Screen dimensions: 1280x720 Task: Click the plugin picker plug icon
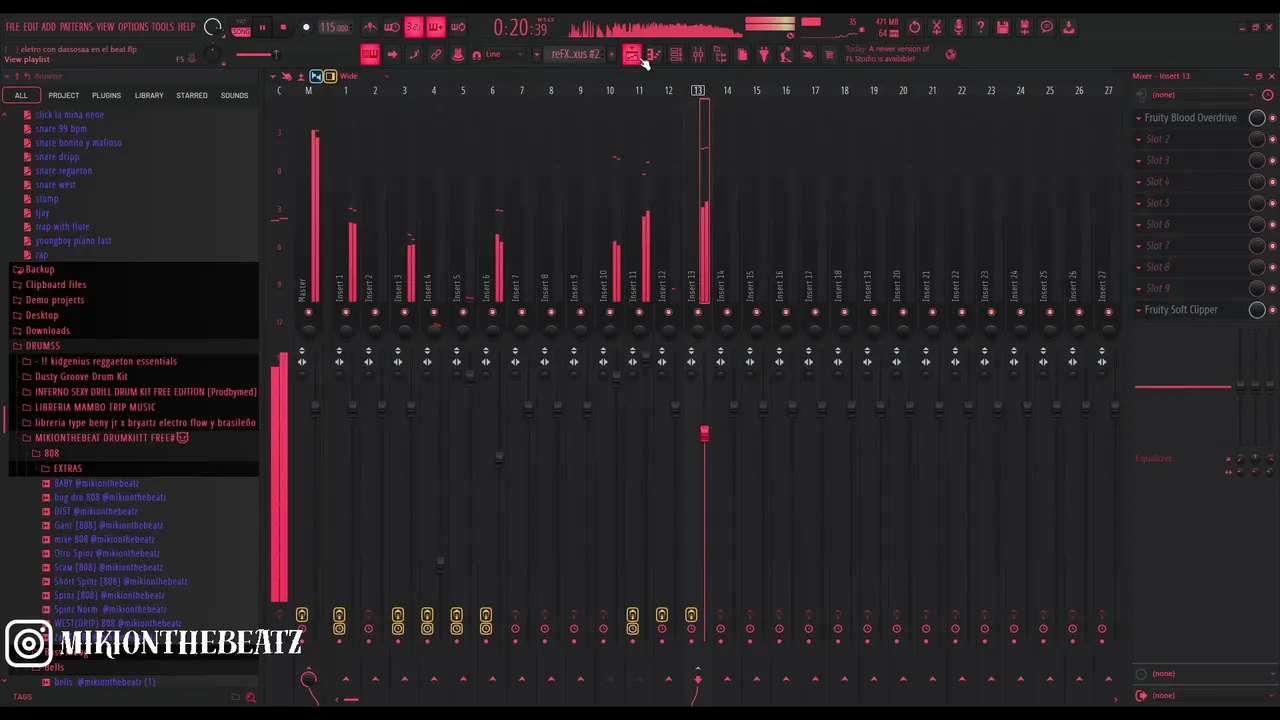(x=764, y=55)
